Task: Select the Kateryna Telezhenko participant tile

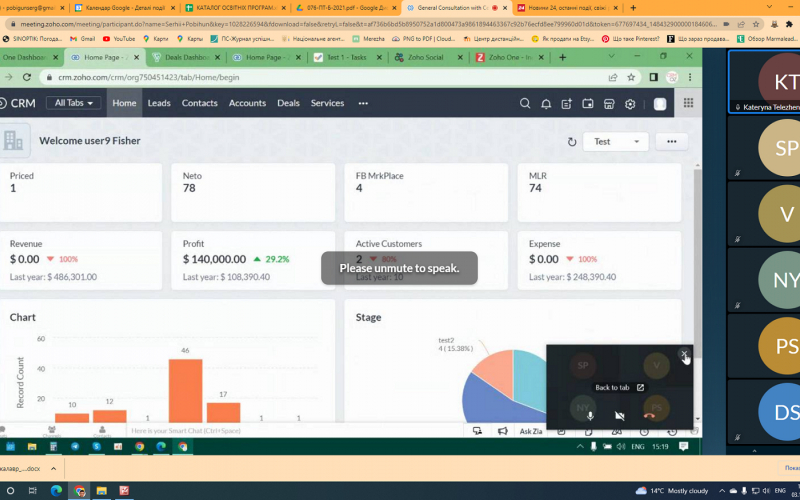Action: point(764,82)
